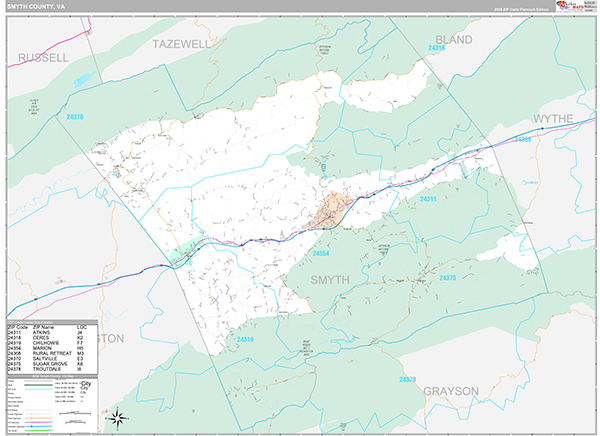
Task: Click SALTVILLE in the ZIP index table
Action: 45,359
